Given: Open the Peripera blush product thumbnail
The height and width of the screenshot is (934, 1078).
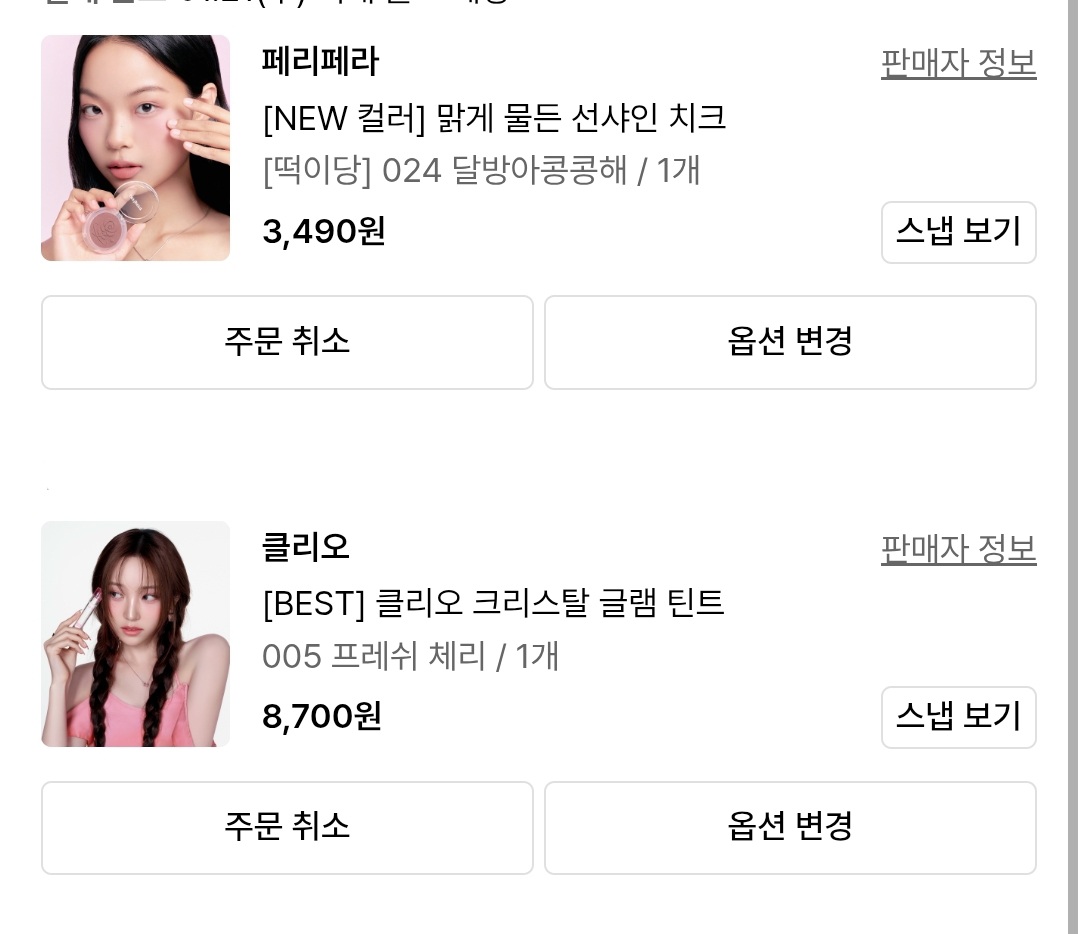Looking at the screenshot, I should 135,148.
